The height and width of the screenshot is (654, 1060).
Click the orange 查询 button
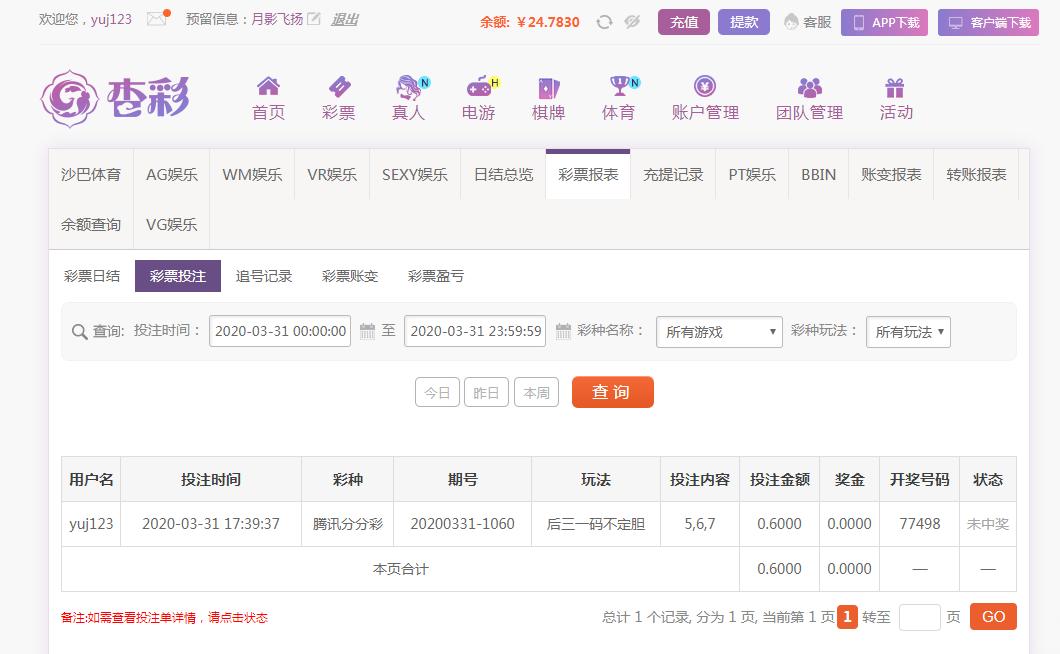(612, 392)
